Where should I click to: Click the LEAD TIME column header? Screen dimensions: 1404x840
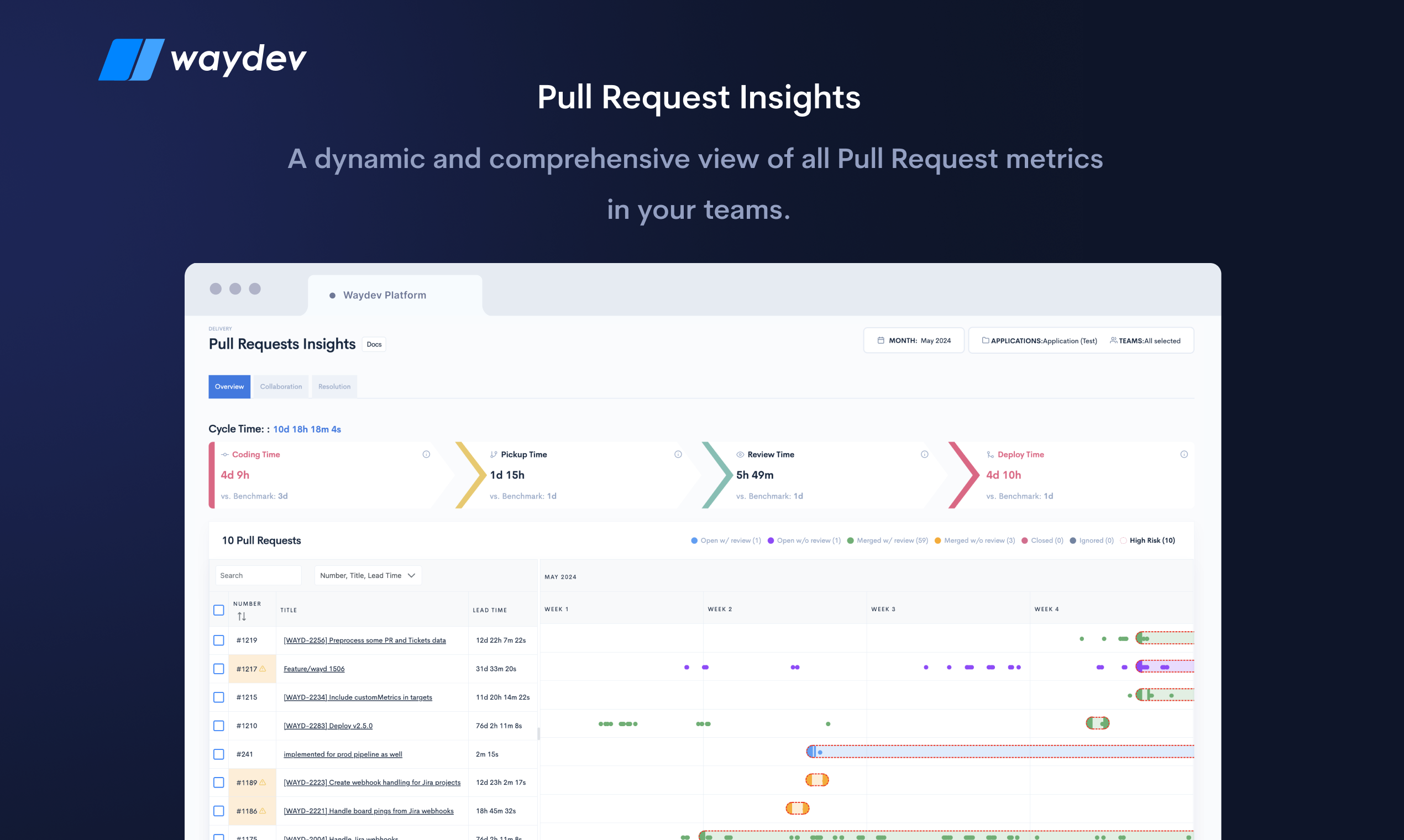tap(490, 610)
